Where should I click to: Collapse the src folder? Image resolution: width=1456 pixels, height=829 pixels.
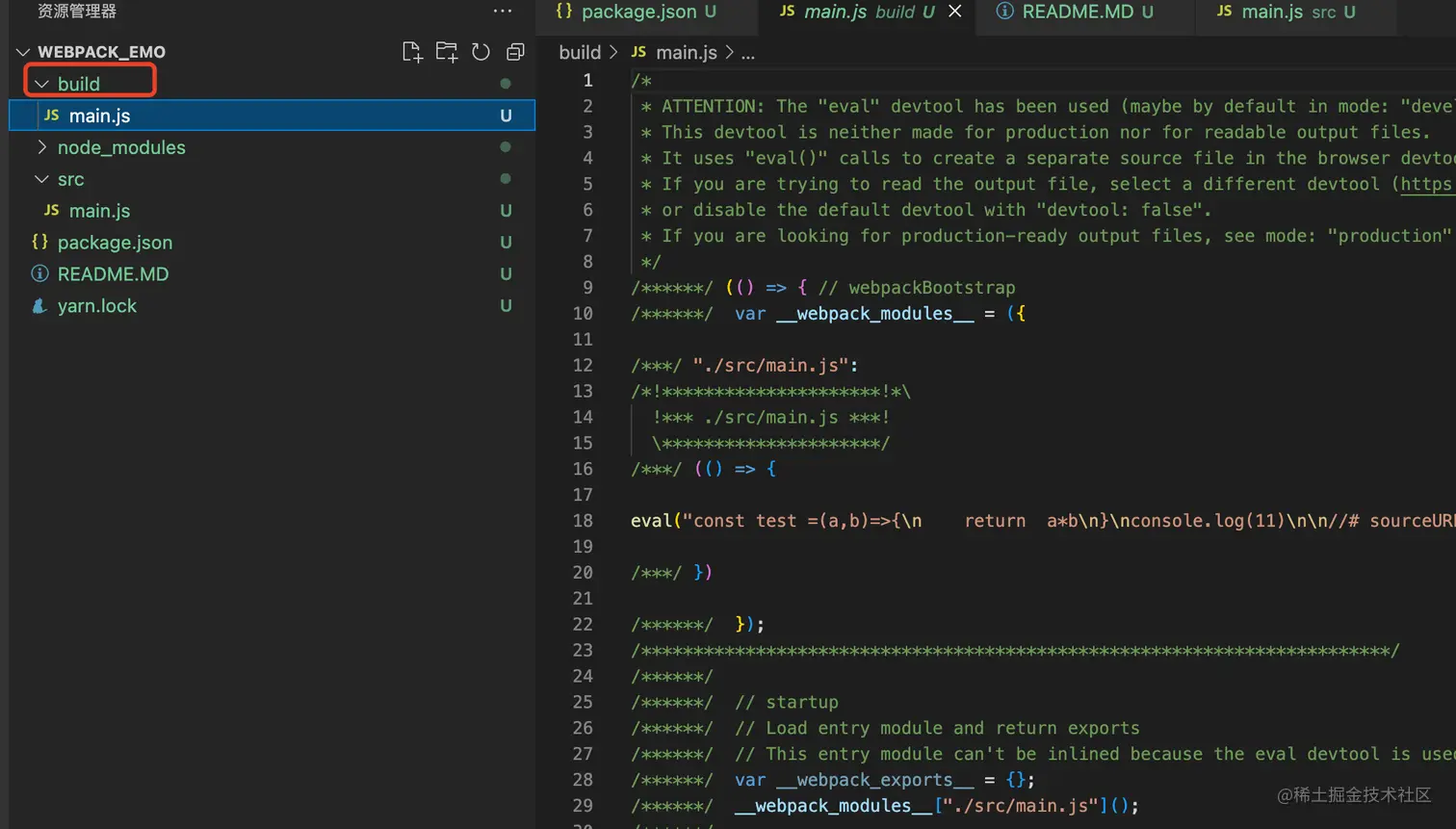pos(41,179)
